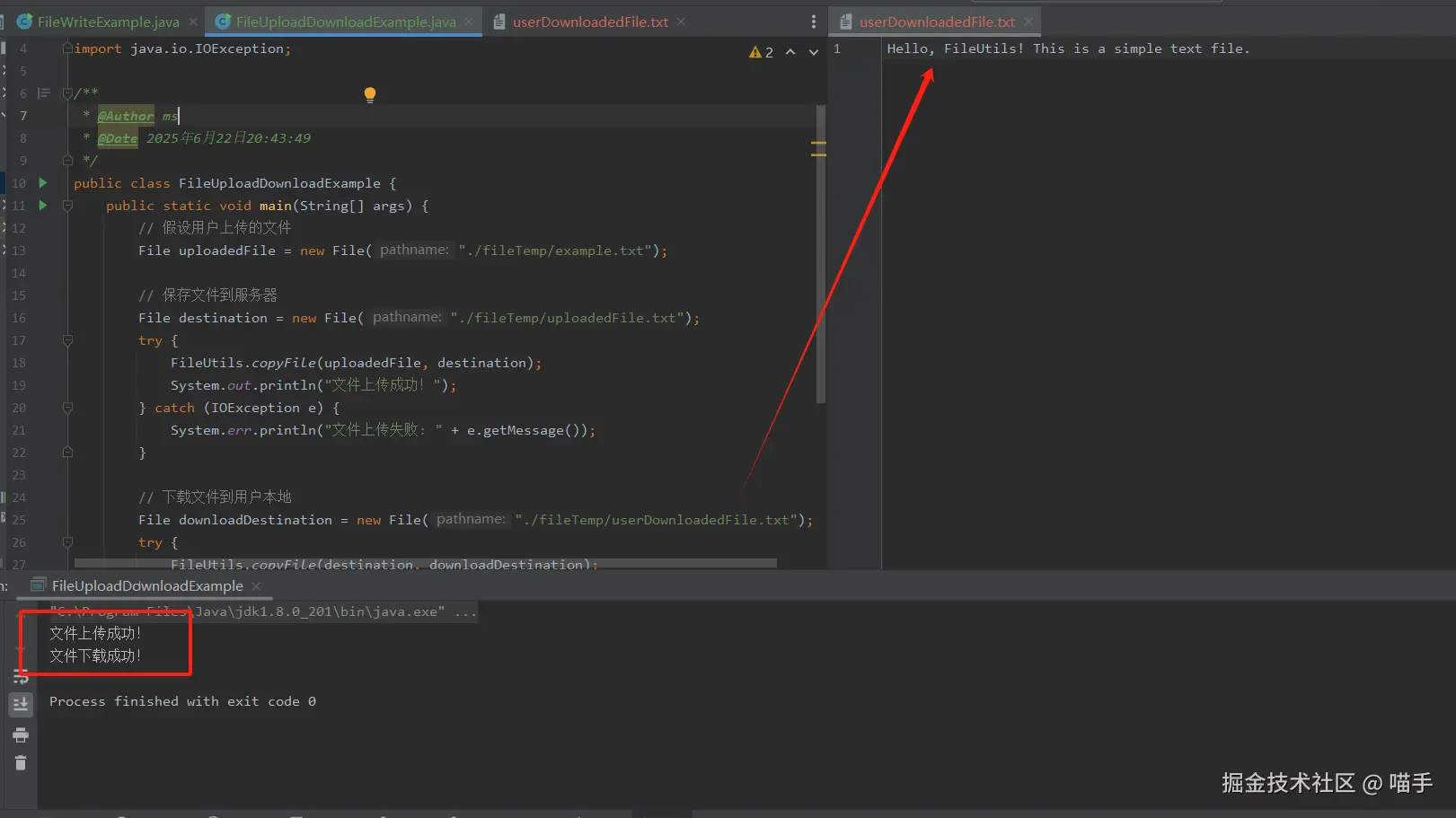Screen dimensions: 1456x818
Task: Open the yellow intention lightbulb
Action: coord(369,94)
